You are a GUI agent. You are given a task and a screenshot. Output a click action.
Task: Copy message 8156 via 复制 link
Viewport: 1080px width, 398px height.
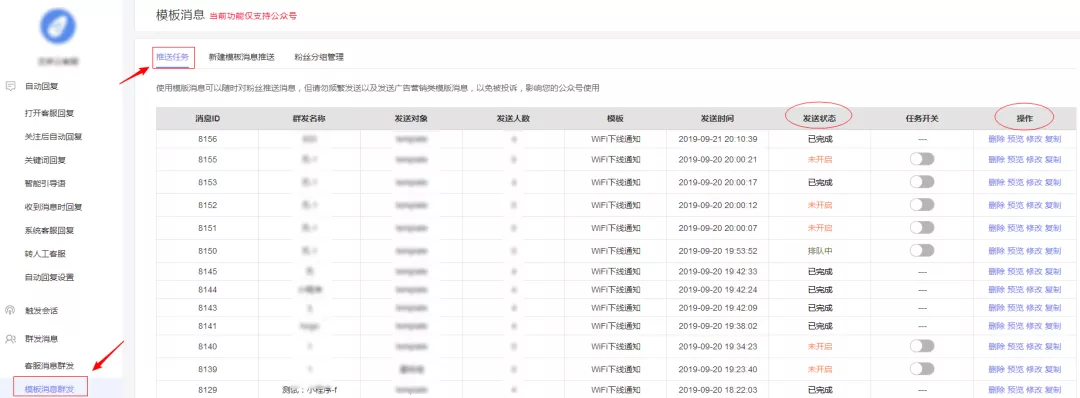(1052, 138)
